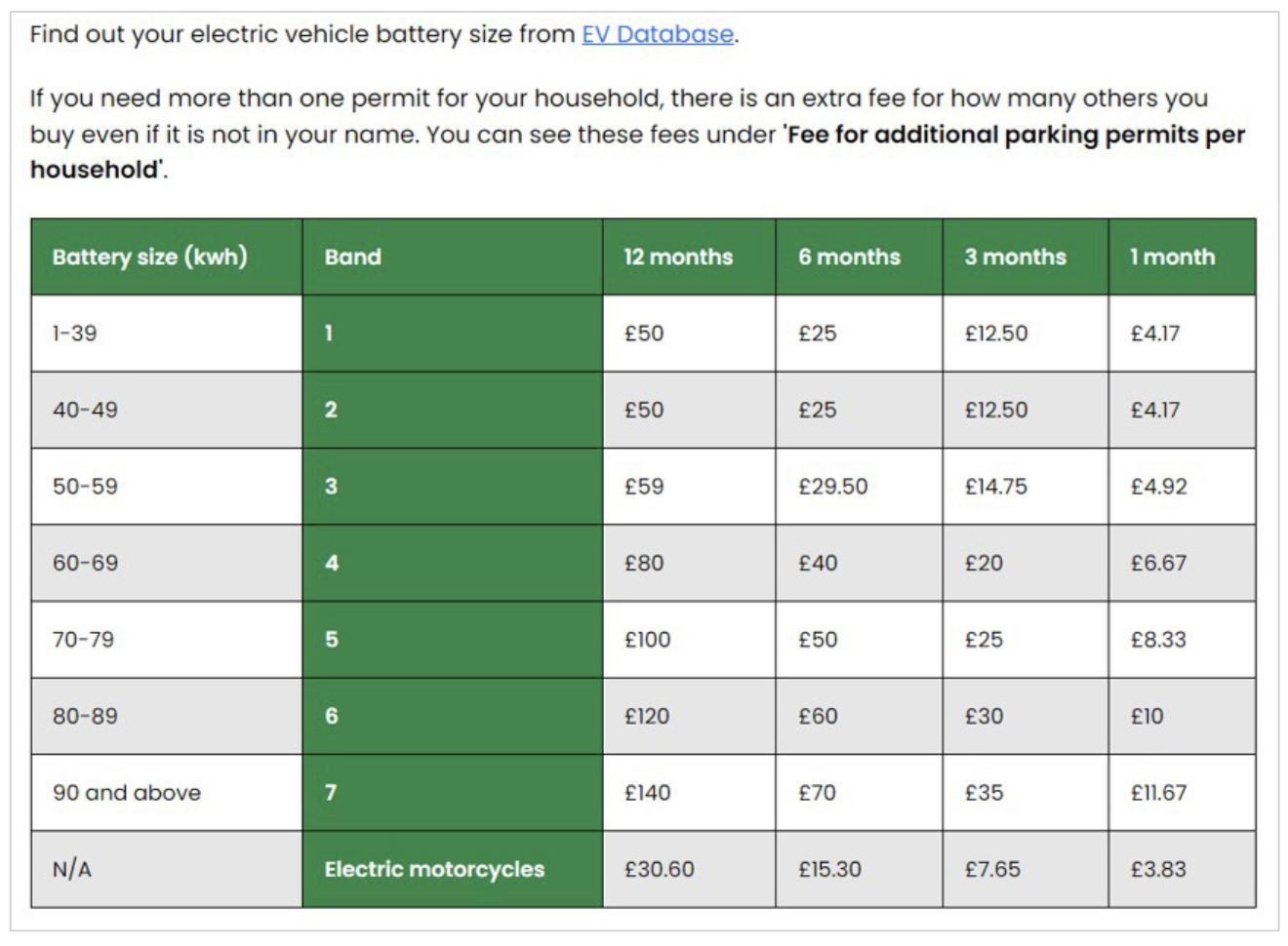Click the Band column header

pyautogui.click(x=352, y=256)
